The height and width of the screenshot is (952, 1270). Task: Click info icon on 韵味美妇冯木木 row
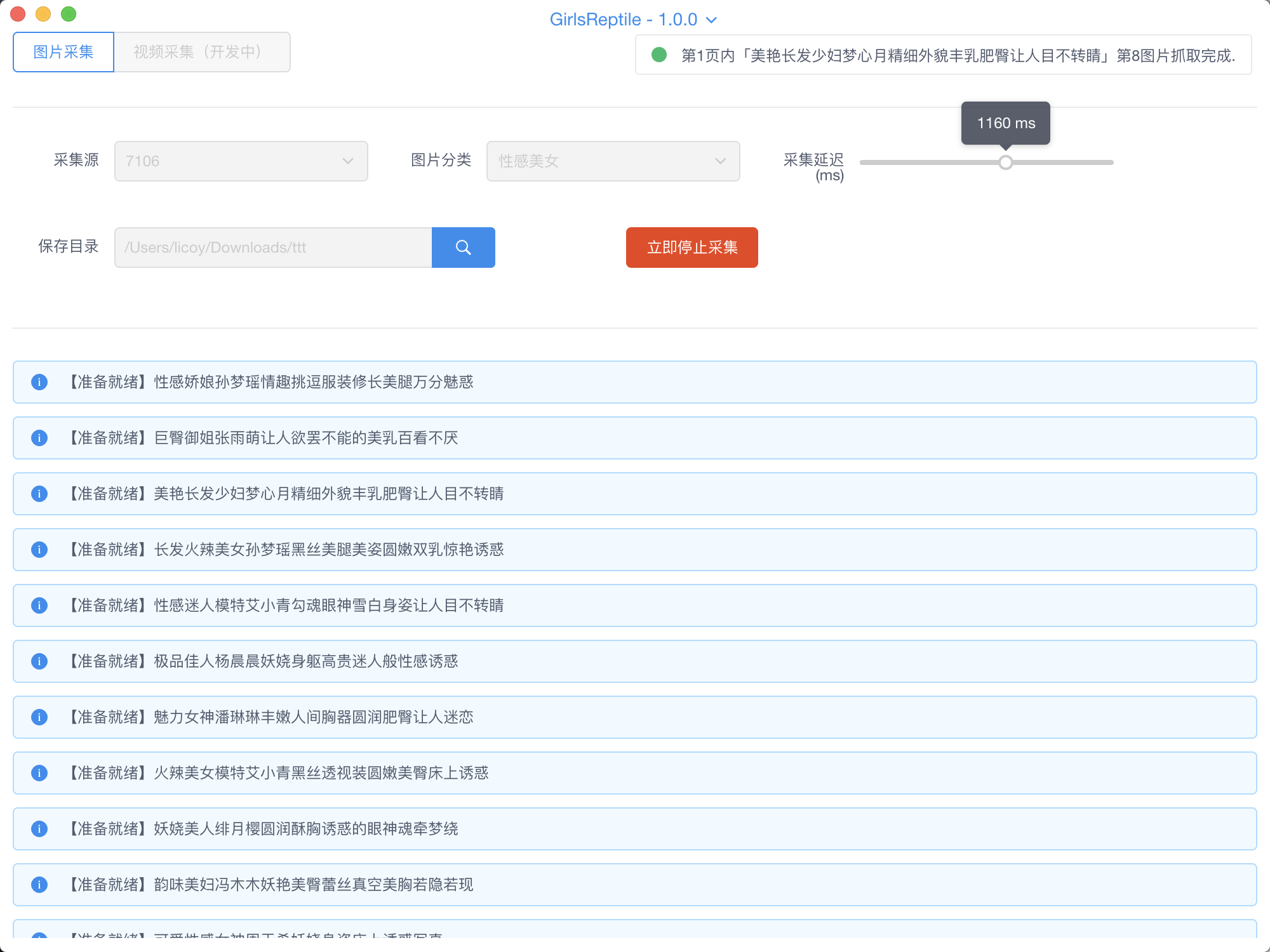pyautogui.click(x=39, y=885)
